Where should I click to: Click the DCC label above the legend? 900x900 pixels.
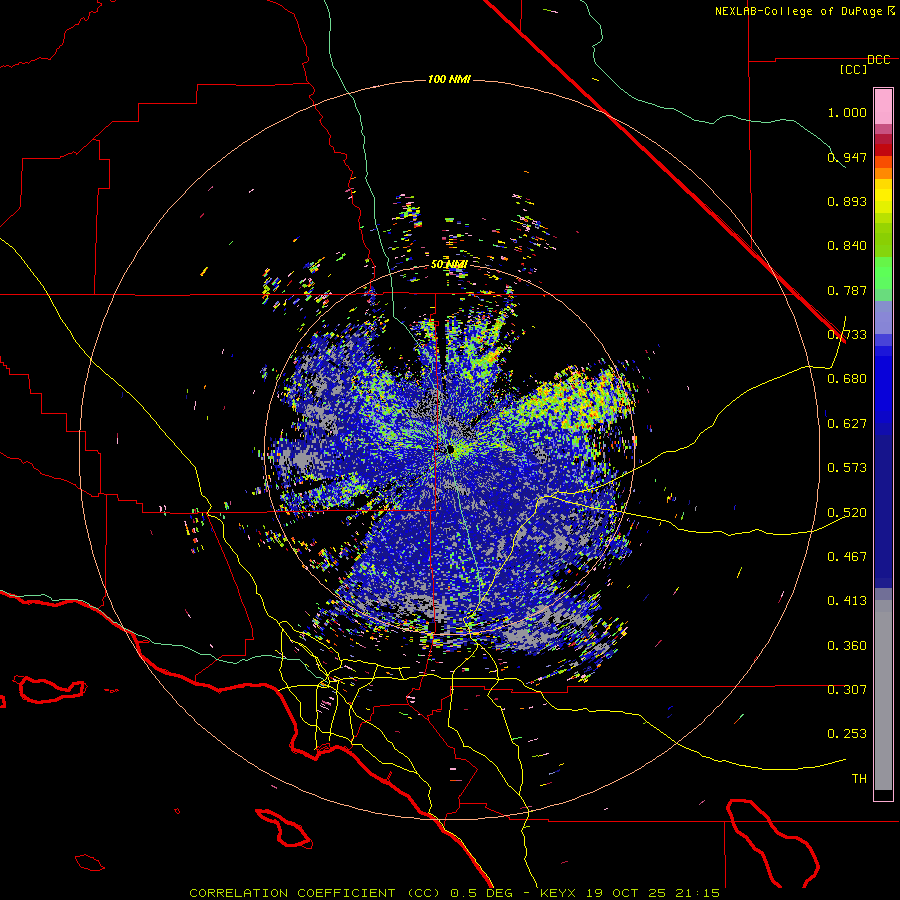pyautogui.click(x=878, y=60)
